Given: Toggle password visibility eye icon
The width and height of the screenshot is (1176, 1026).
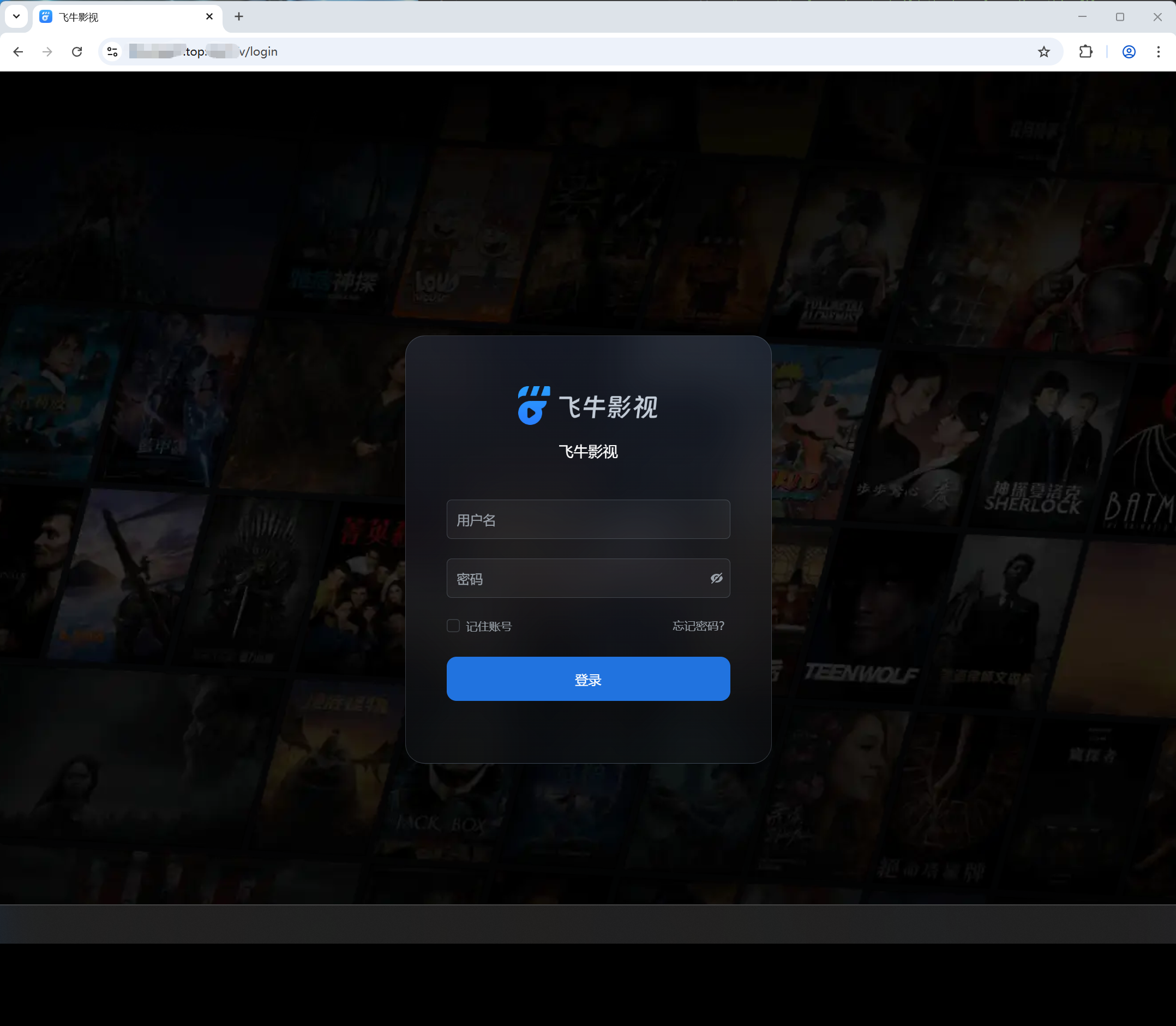Looking at the screenshot, I should 716,578.
